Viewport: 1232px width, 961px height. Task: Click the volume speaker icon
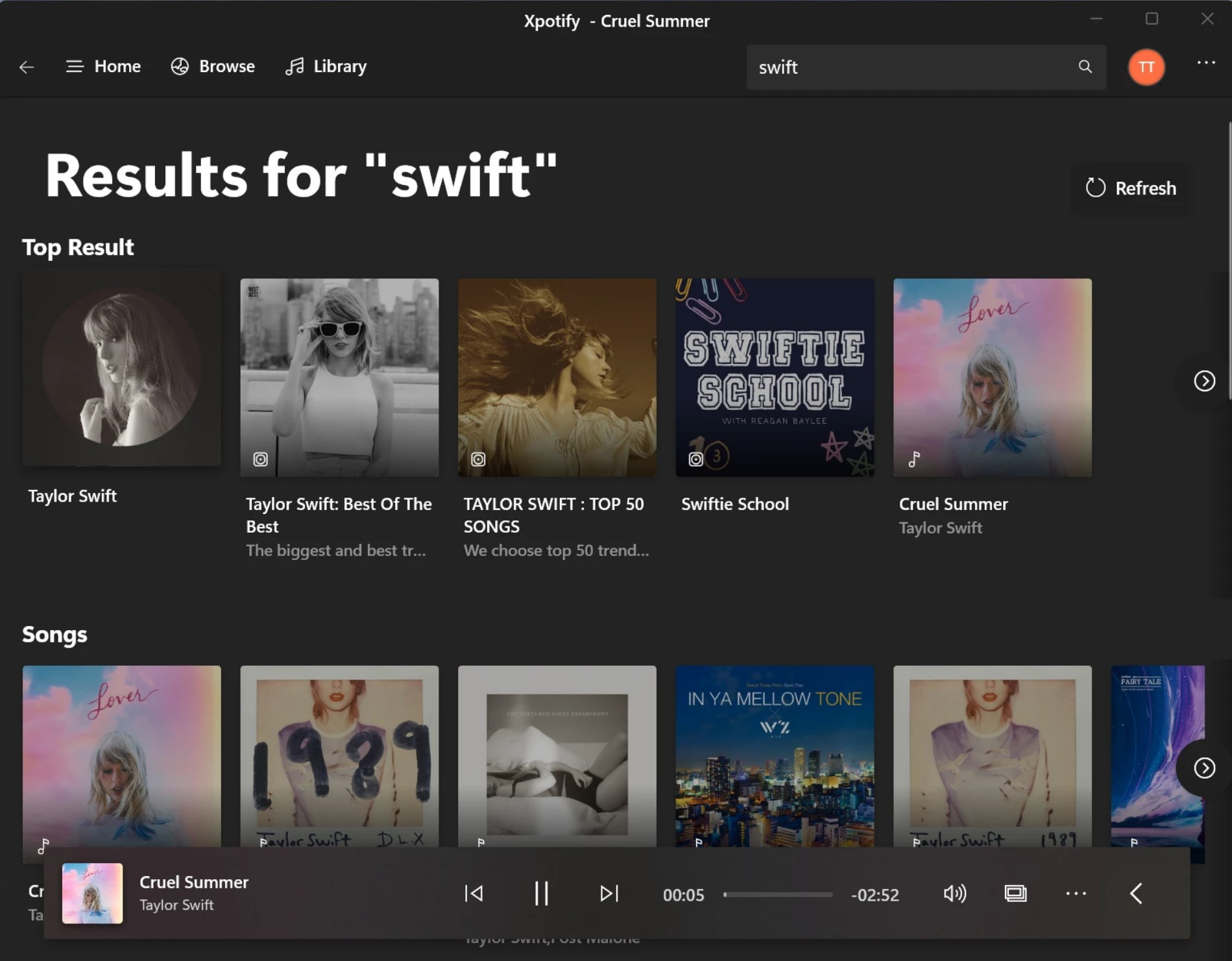coord(954,894)
